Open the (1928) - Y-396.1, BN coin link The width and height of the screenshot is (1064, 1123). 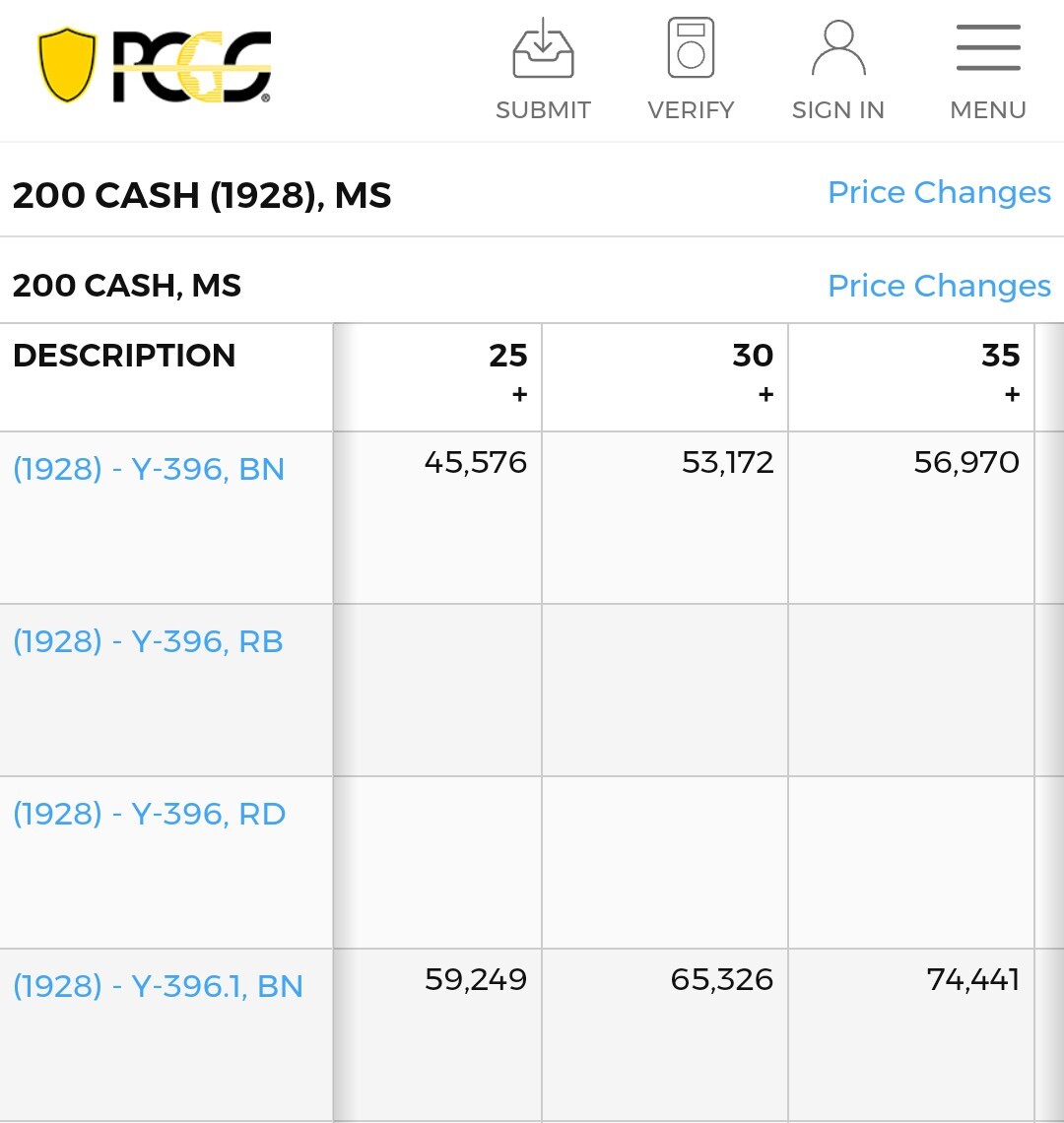(158, 986)
